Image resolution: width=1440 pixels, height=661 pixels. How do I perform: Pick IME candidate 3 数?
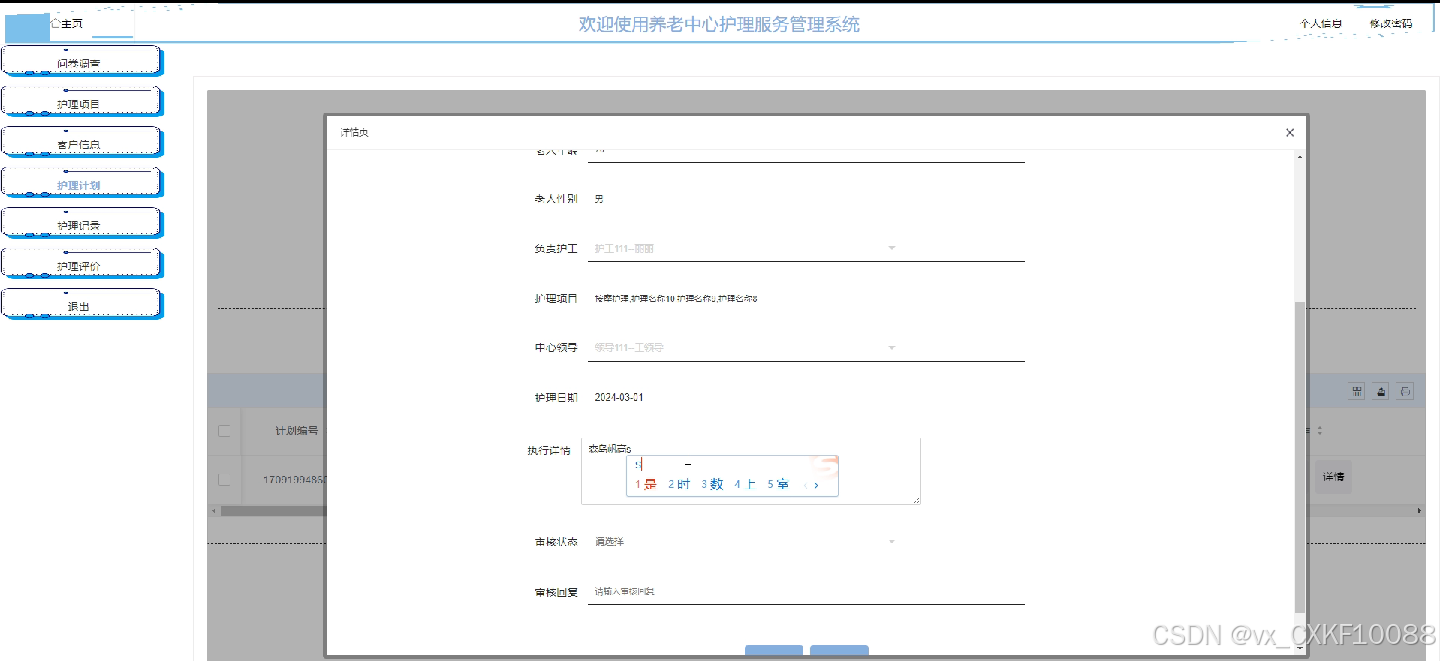[x=712, y=484]
